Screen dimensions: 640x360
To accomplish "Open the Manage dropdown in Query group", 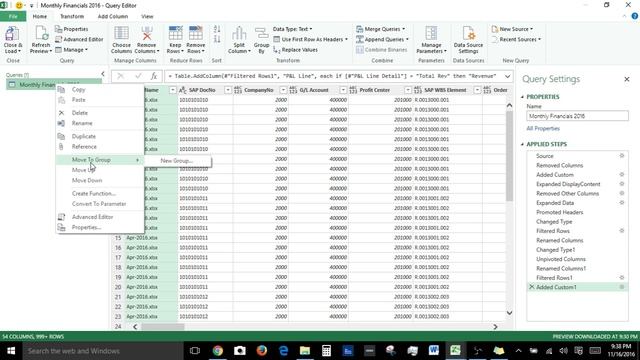I will (x=71, y=50).
